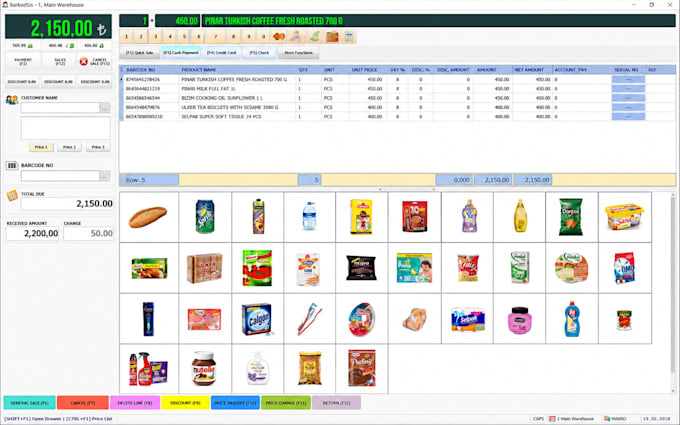This screenshot has height=425, width=680.
Task: Add the OMO detergent product
Action: [x=624, y=268]
